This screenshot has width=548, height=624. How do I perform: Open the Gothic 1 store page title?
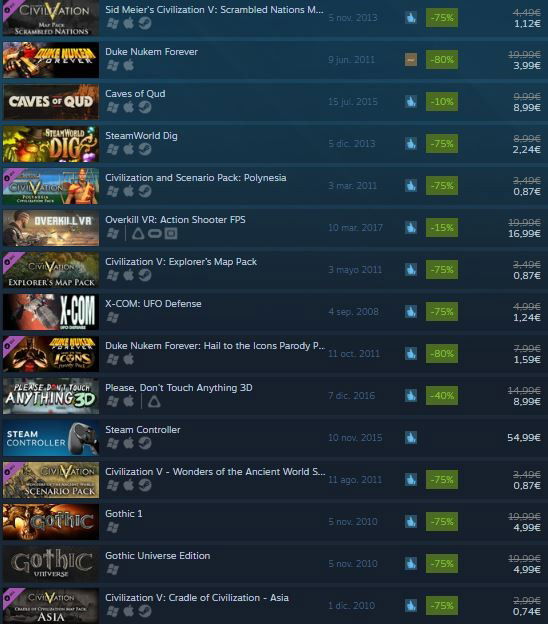pyautogui.click(x=124, y=513)
